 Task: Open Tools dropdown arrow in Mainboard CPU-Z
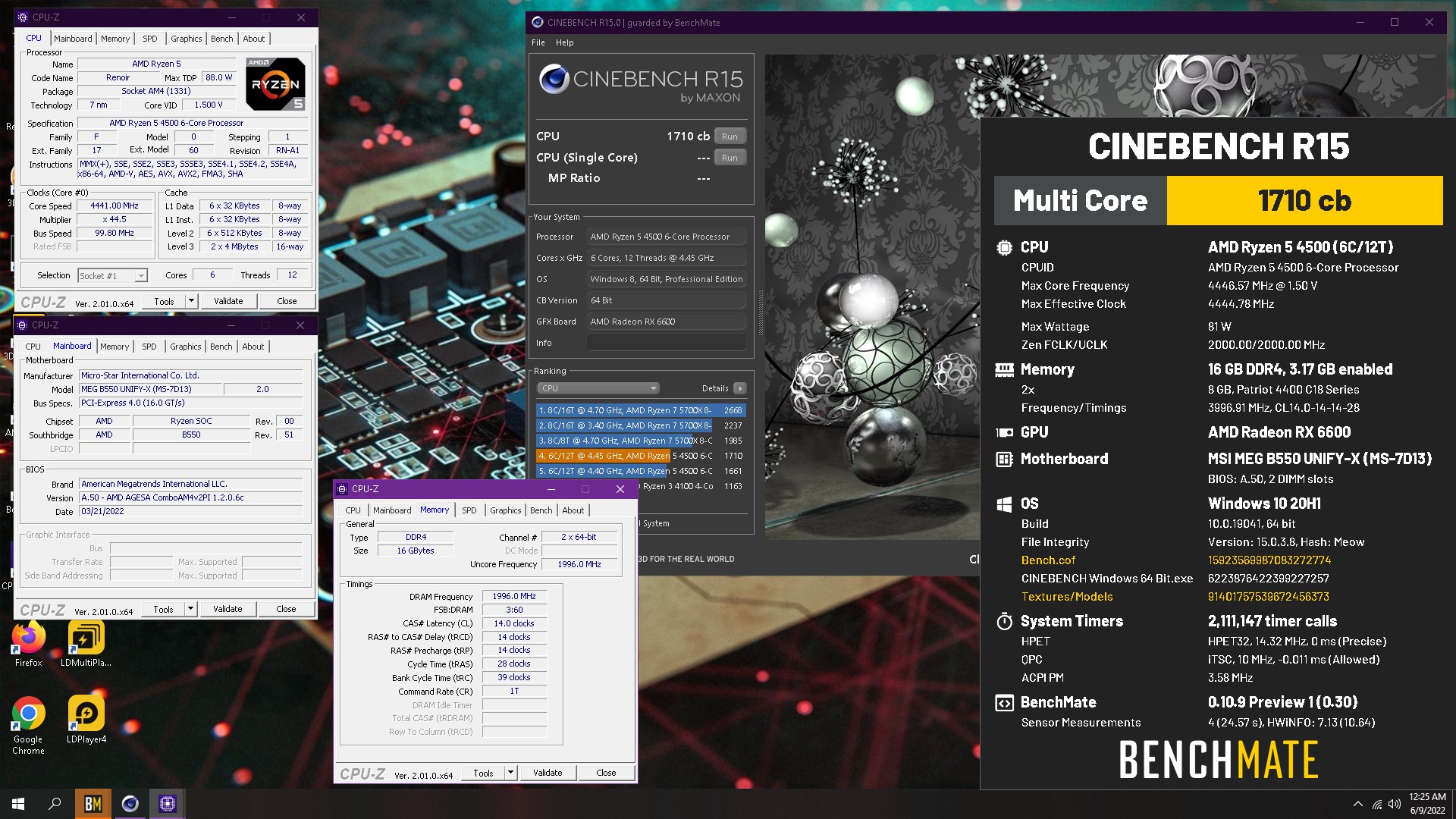[x=190, y=609]
